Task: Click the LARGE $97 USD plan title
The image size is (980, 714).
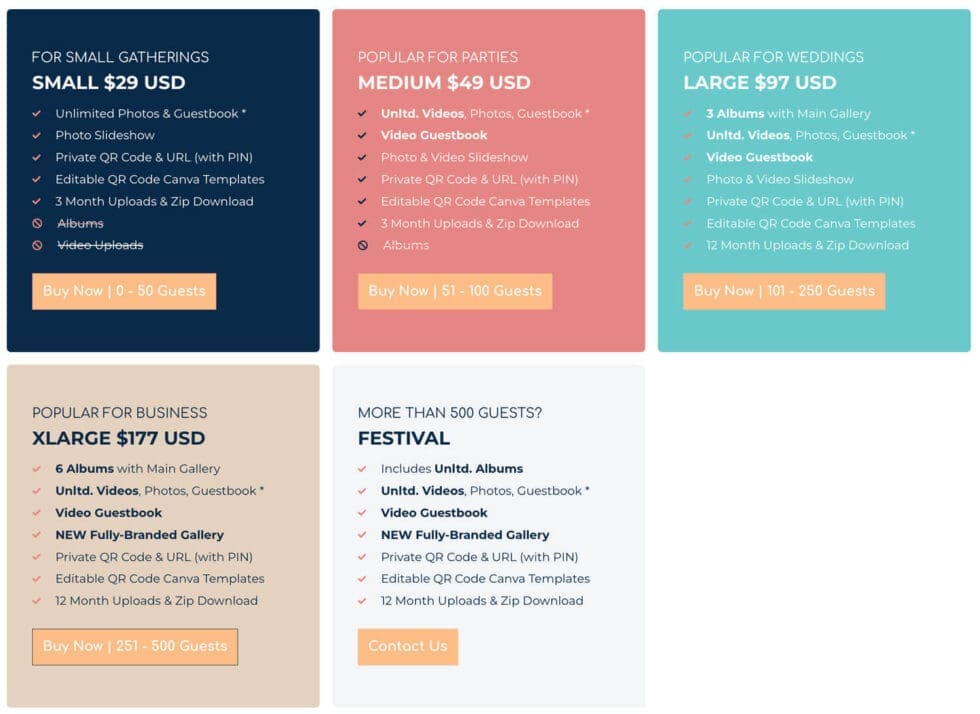Action: [759, 83]
